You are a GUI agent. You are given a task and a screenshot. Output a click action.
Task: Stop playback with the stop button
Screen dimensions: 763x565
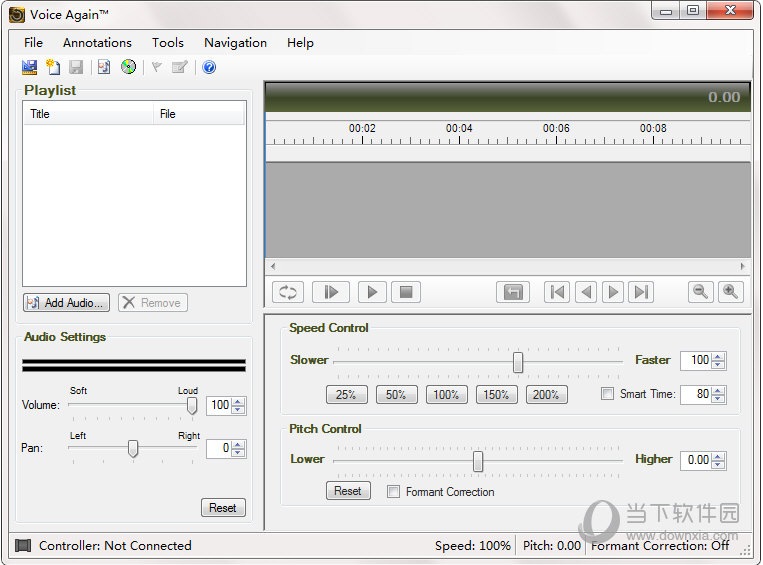[406, 292]
